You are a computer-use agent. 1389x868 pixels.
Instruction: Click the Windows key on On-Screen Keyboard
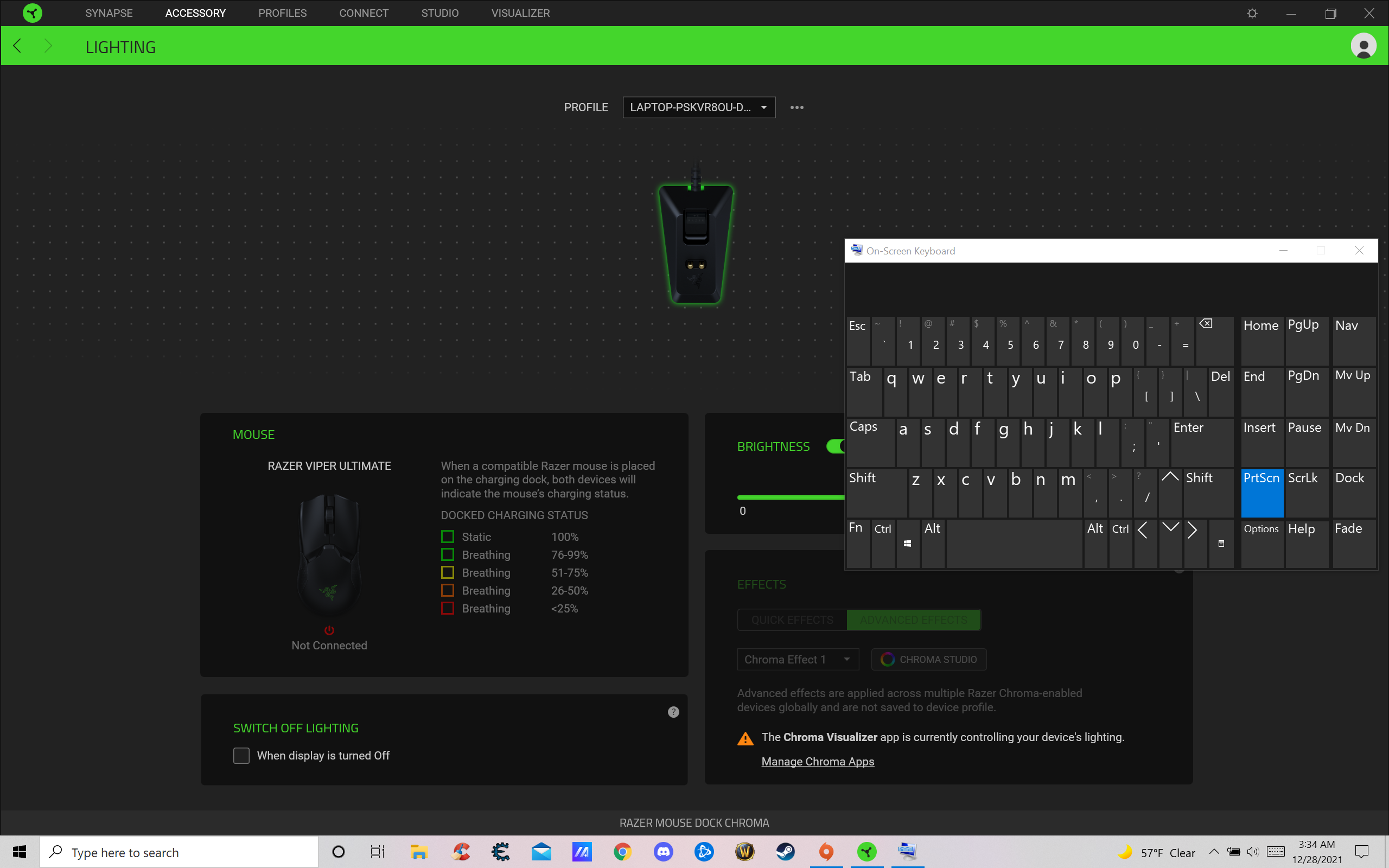click(907, 544)
